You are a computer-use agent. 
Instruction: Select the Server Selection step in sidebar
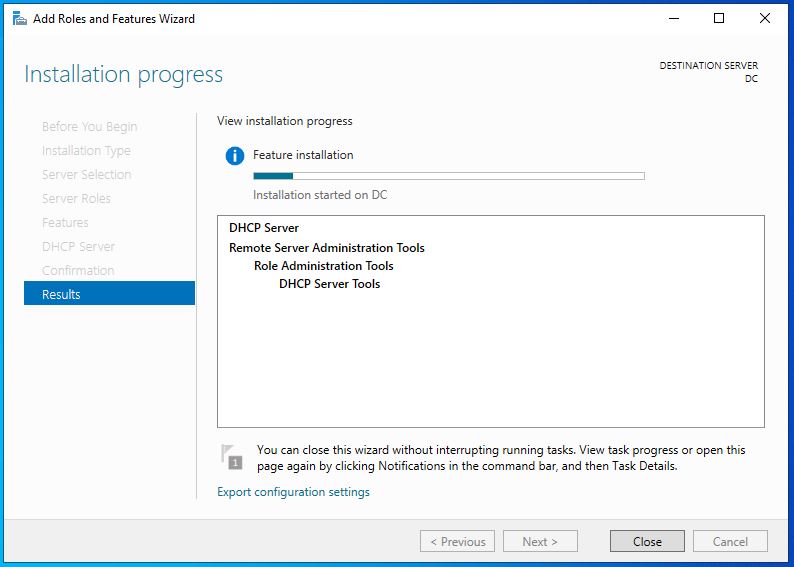pos(87,175)
